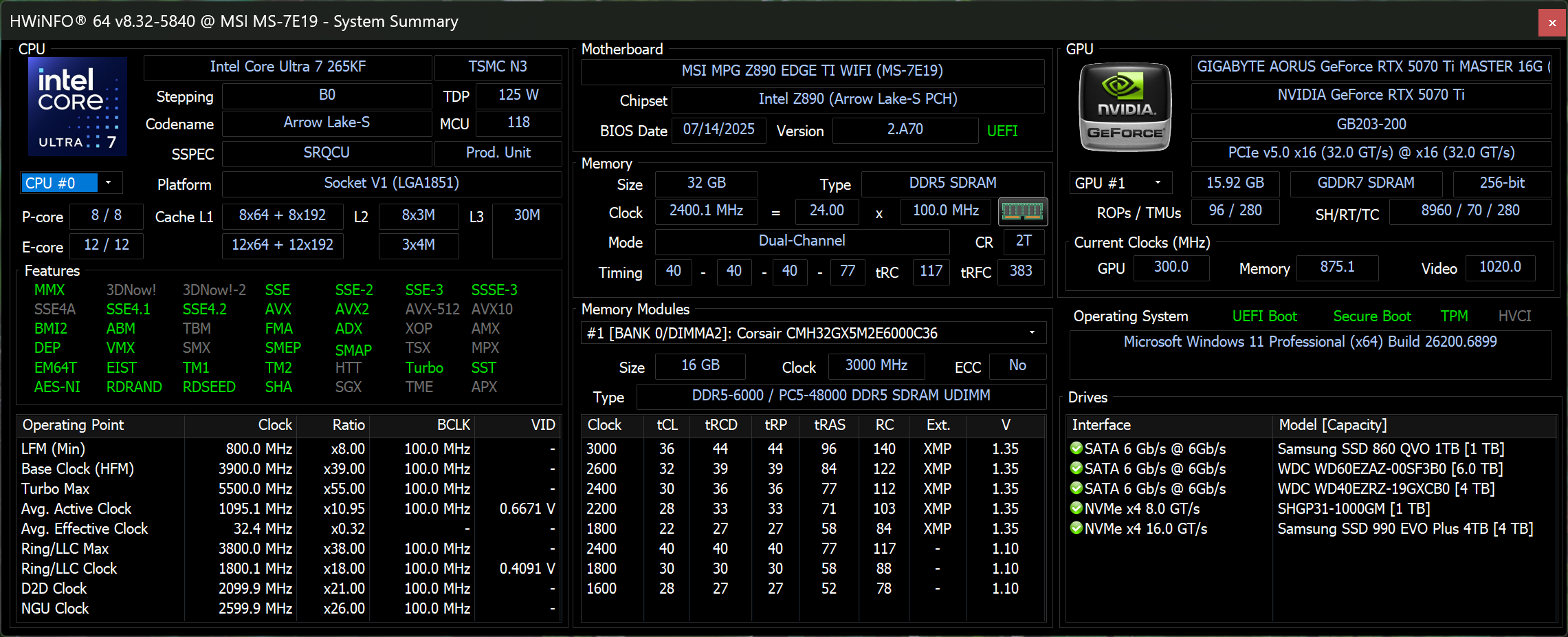This screenshot has height=637, width=1568.
Task: Click the NGU Clock row label
Action: click(x=55, y=609)
